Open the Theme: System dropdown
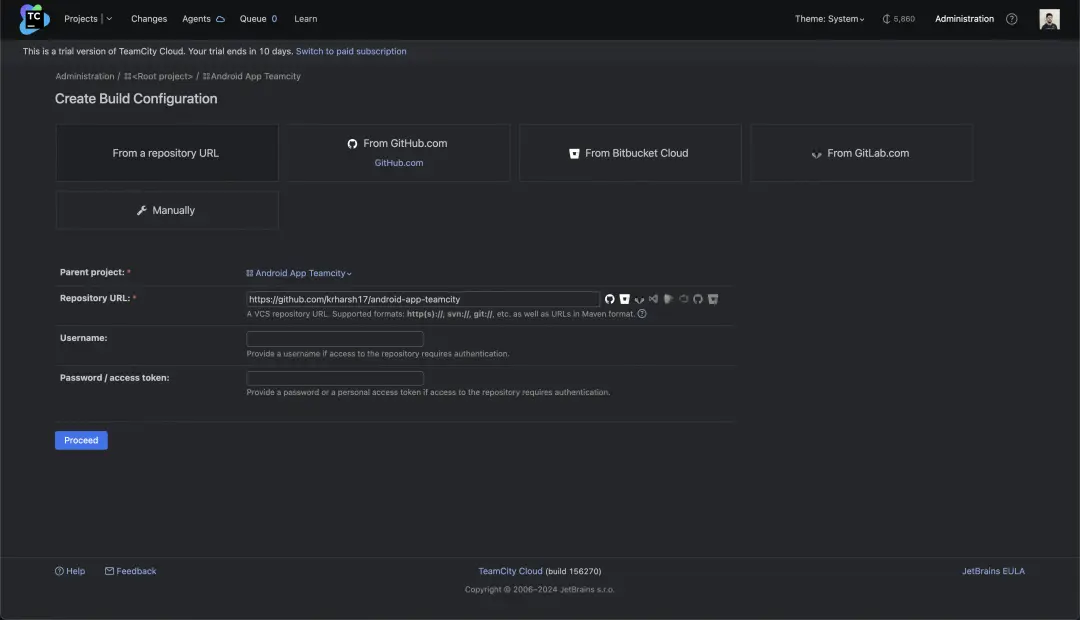Image resolution: width=1080 pixels, height=620 pixels. click(x=830, y=19)
